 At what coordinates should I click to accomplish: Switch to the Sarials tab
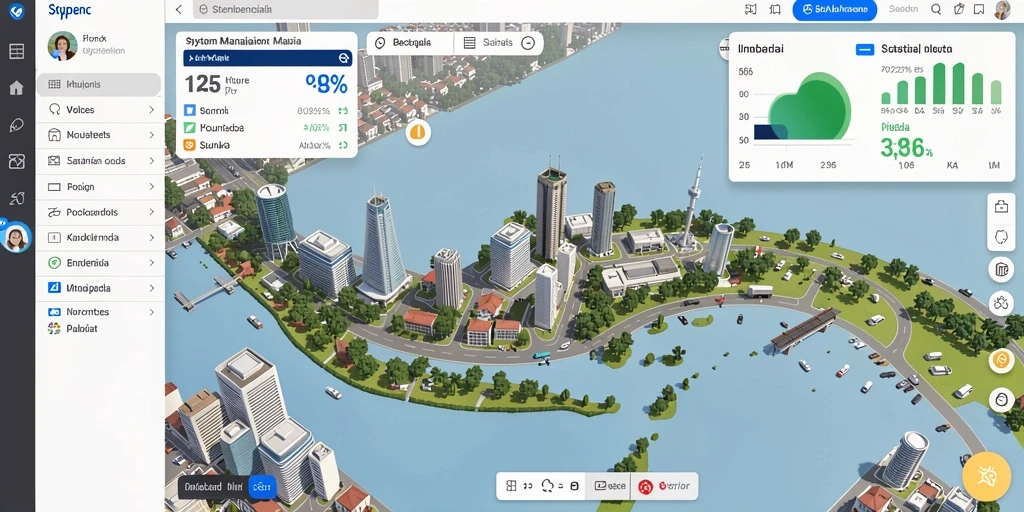[x=500, y=43]
